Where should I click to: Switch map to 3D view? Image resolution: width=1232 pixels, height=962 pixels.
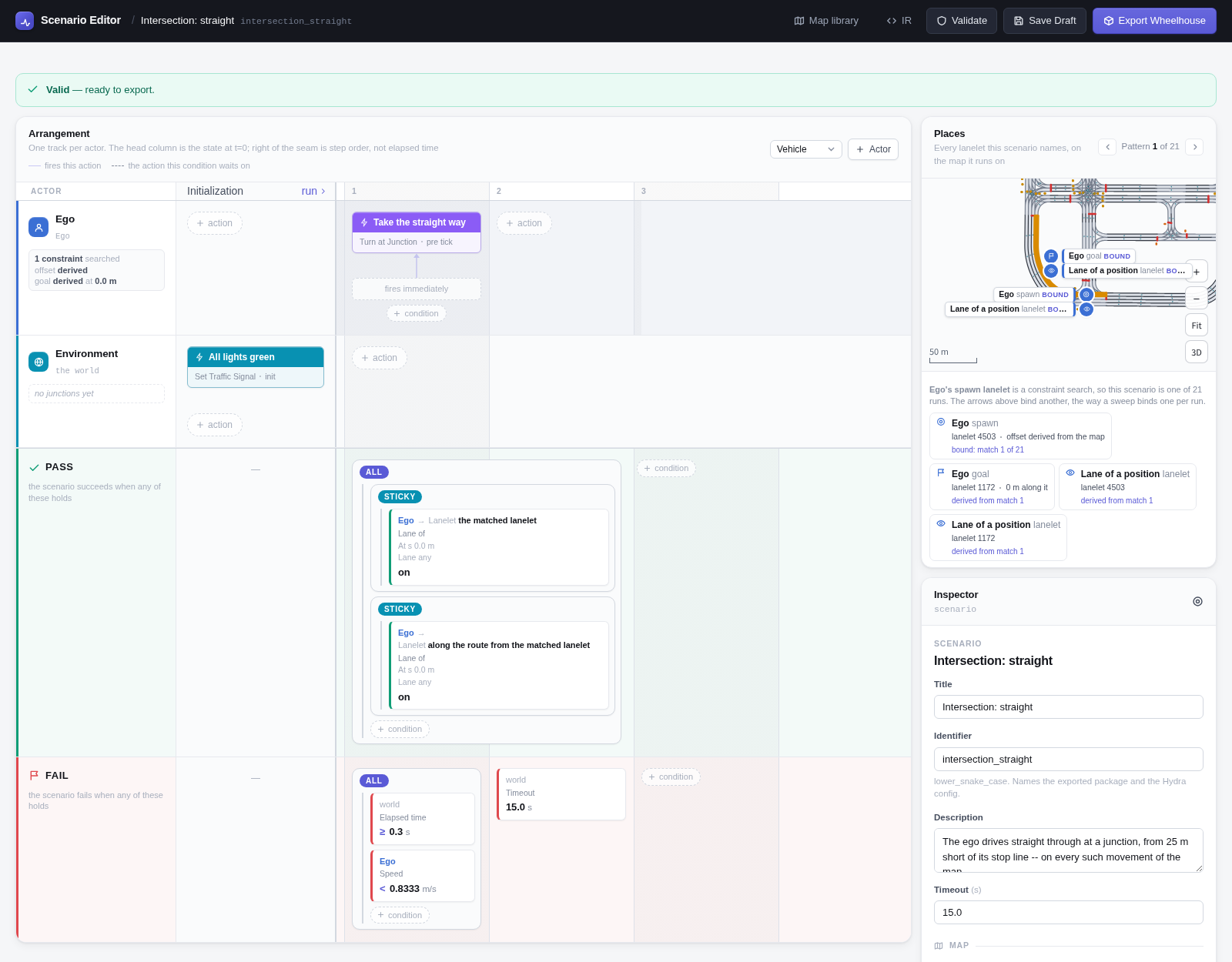pos(1197,352)
